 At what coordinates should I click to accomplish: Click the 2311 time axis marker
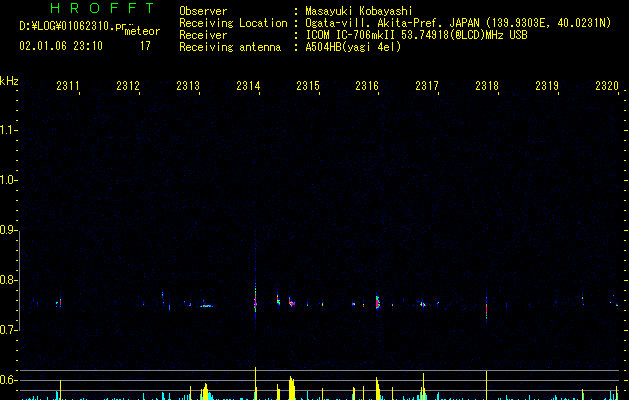(67, 86)
